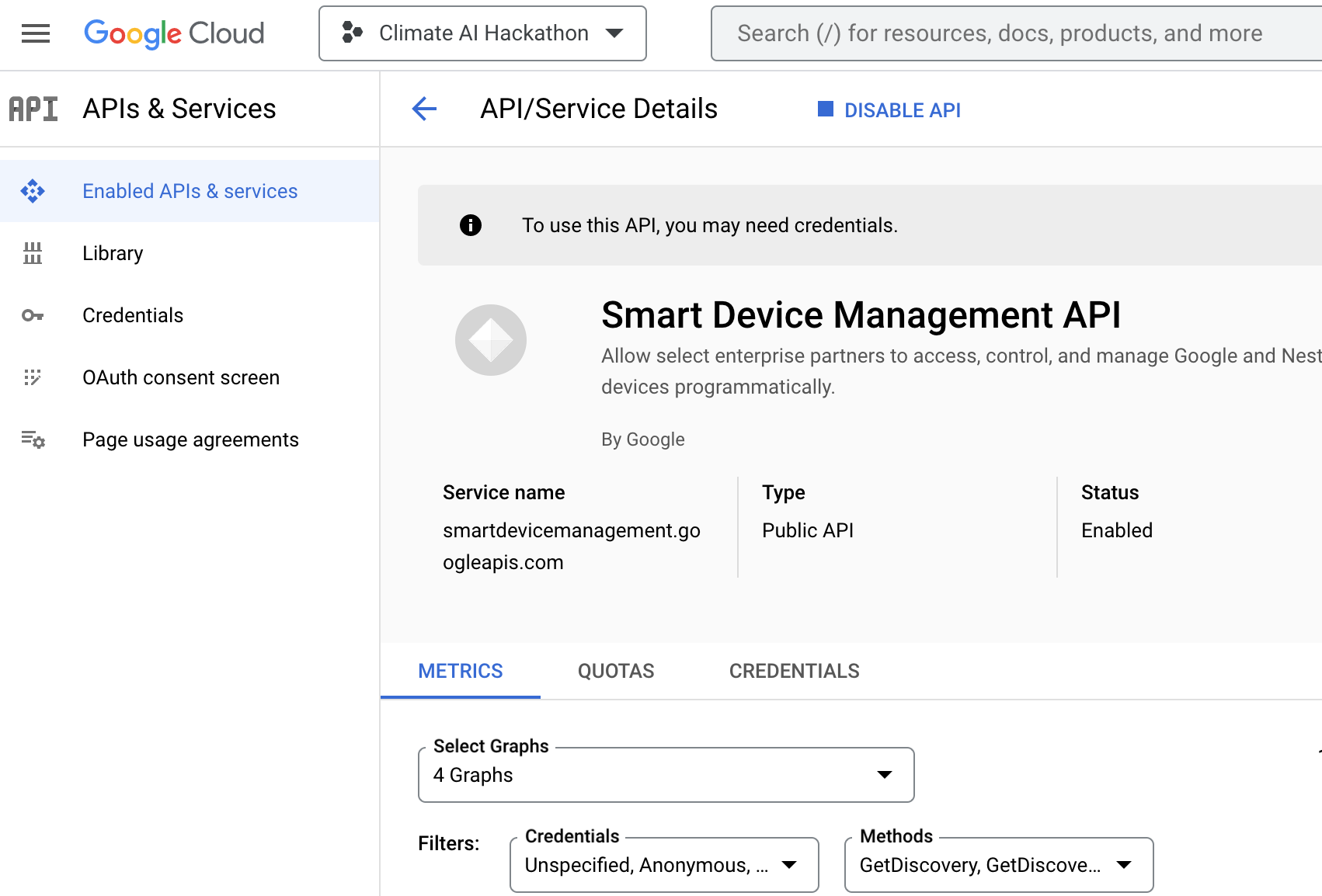Select the Metrics tab
This screenshot has width=1322, height=896.
[x=461, y=671]
